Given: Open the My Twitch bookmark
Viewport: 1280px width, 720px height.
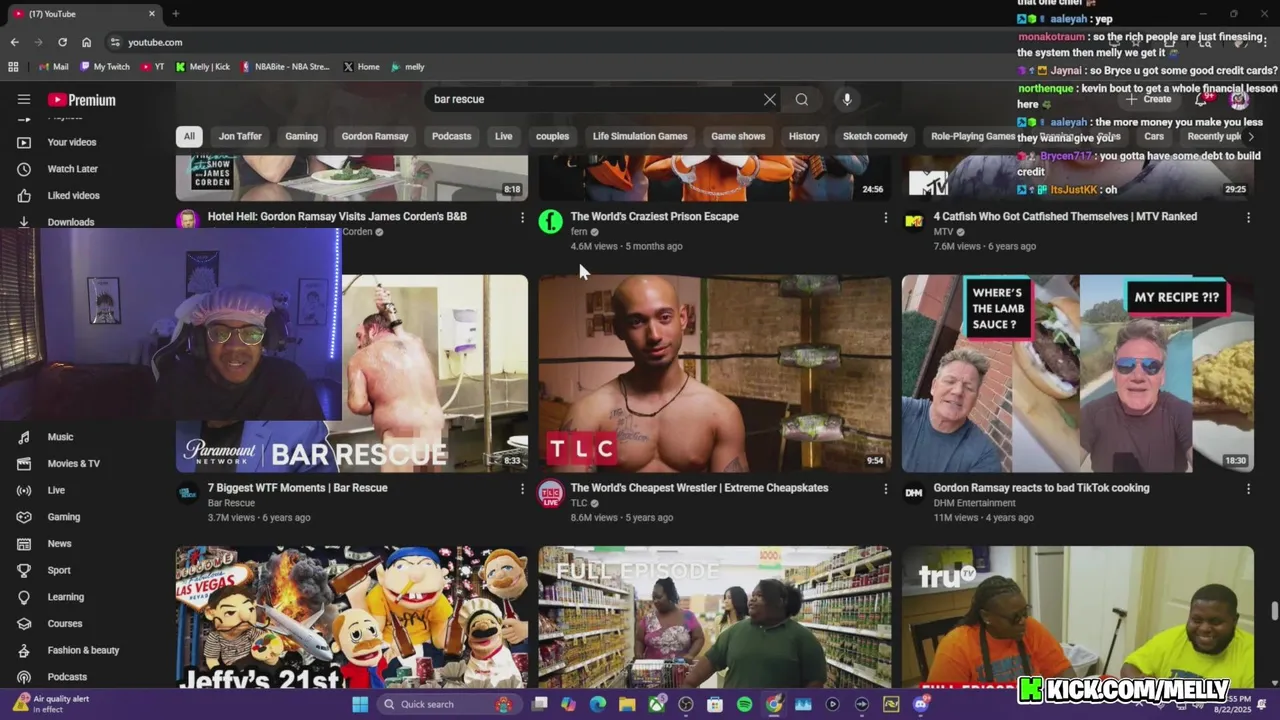Looking at the screenshot, I should click(104, 67).
